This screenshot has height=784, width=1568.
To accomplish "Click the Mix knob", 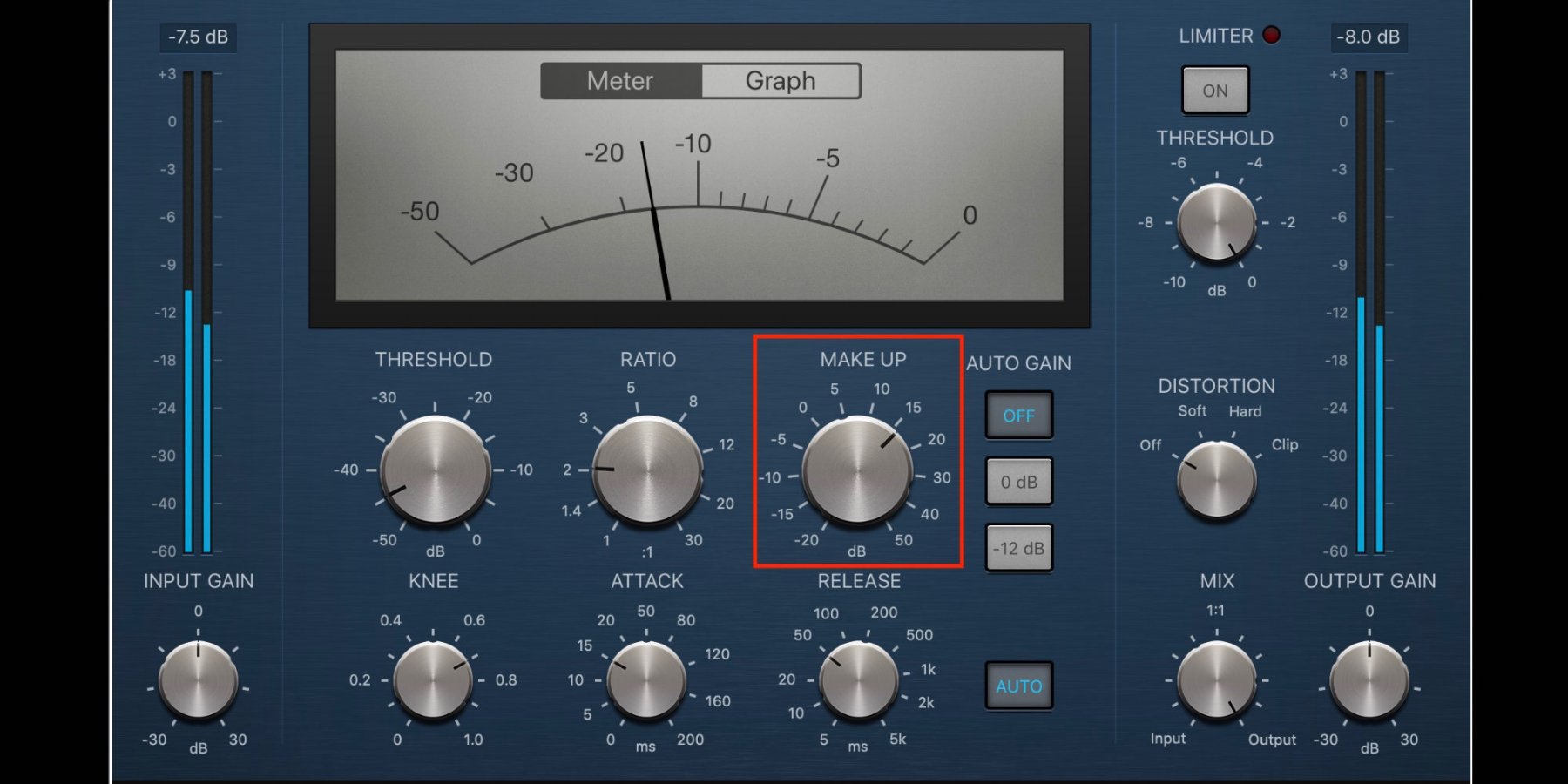I will click(1216, 680).
